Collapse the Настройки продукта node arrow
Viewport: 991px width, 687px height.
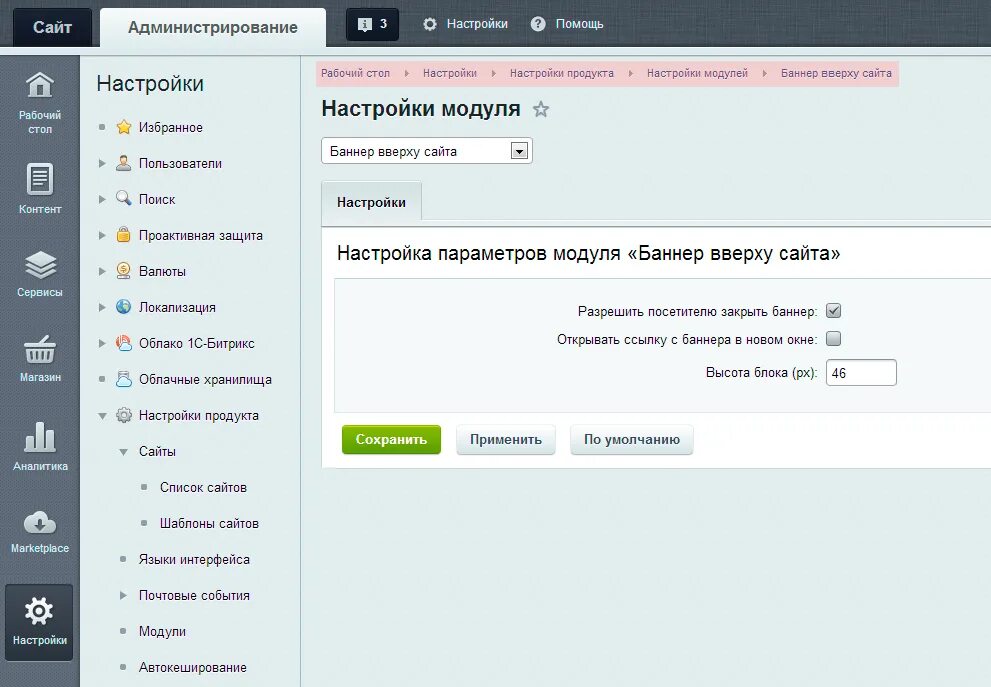pos(102,416)
